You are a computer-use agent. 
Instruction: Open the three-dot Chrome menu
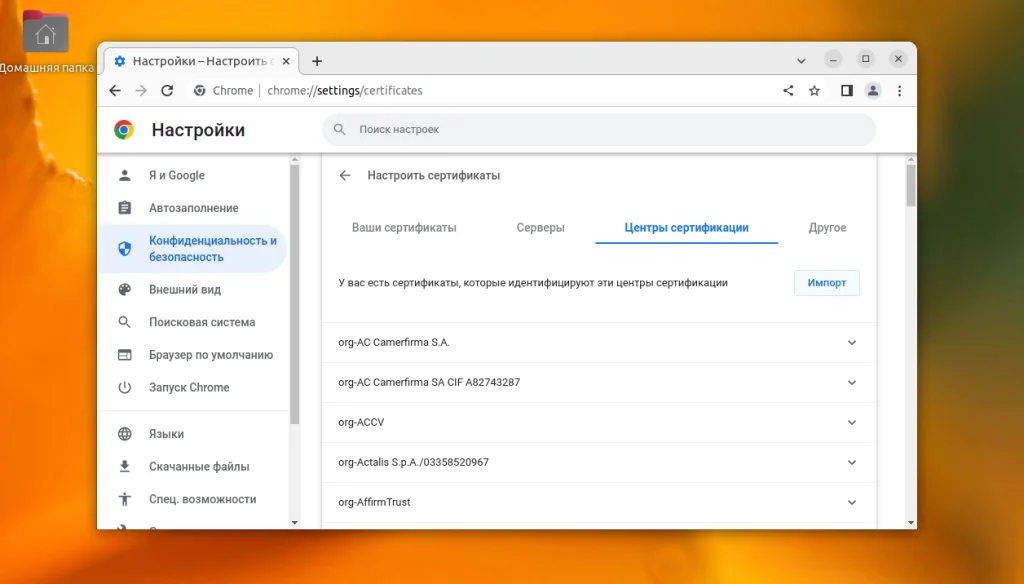coord(899,90)
